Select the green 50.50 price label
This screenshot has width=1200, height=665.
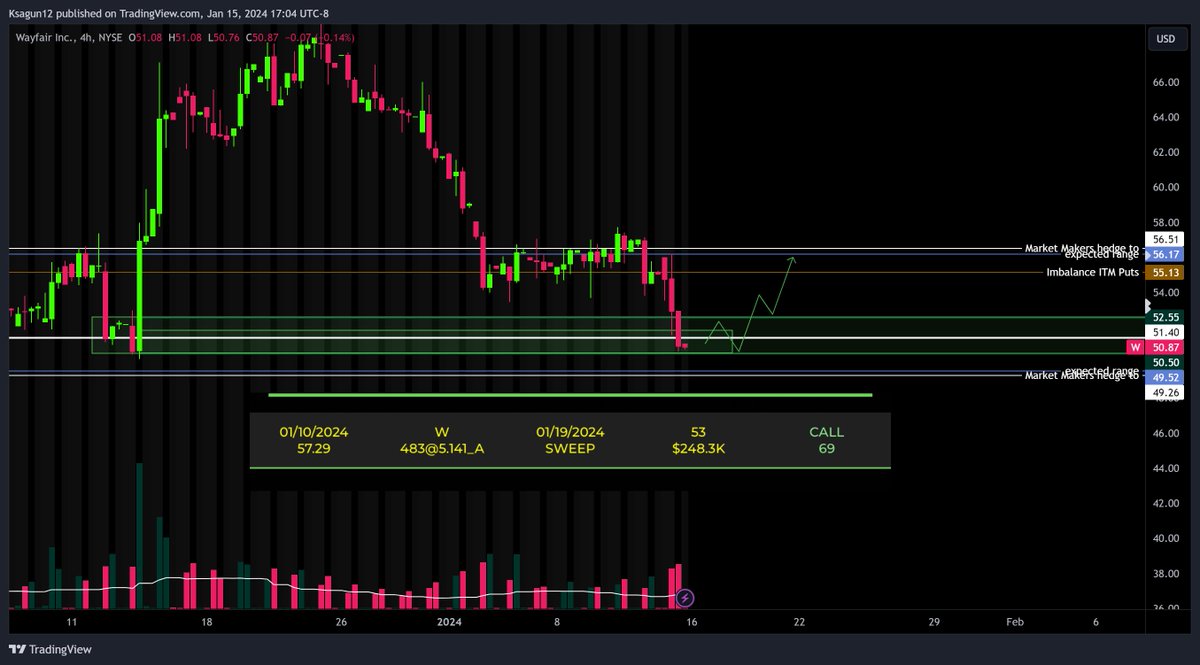(x=1167, y=362)
